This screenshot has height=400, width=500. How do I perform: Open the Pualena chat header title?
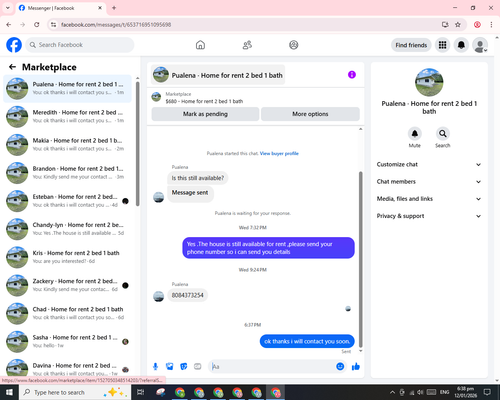(x=218, y=75)
